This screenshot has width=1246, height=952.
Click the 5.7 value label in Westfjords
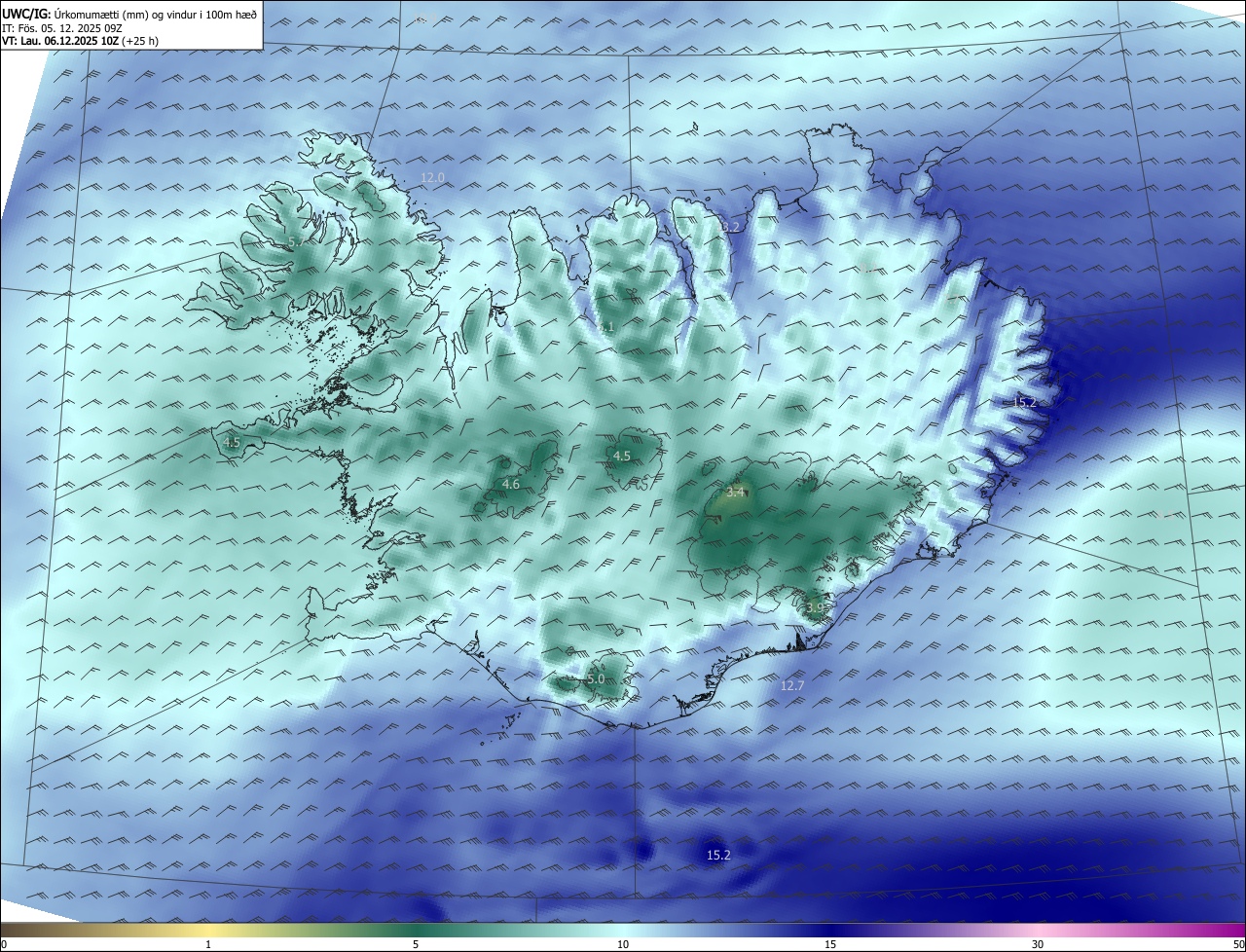point(295,240)
